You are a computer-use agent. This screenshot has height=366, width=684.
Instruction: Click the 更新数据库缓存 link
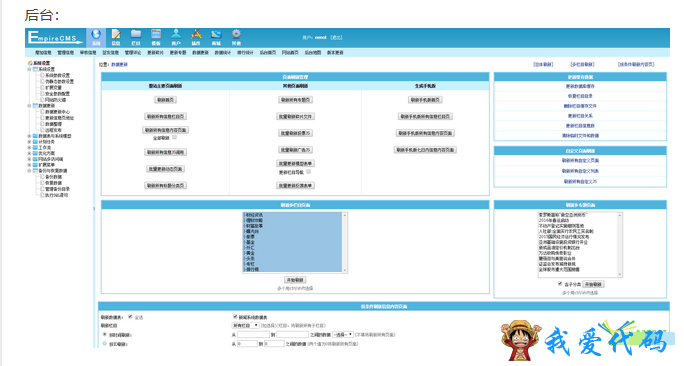coord(580,86)
